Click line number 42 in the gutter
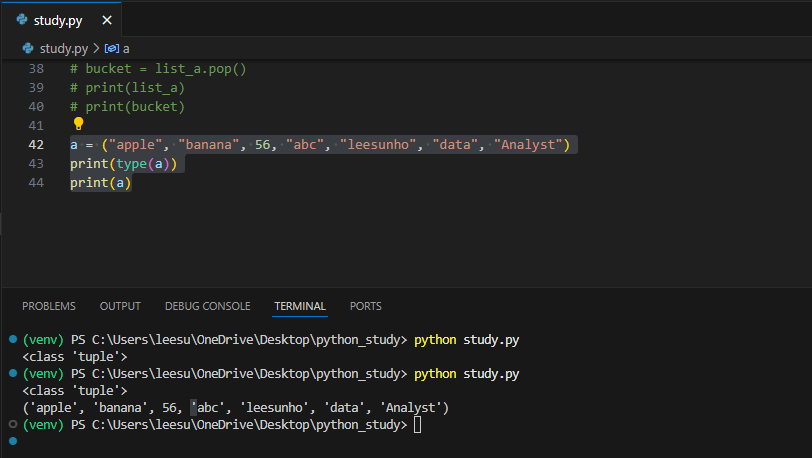This screenshot has width=812, height=458. click(x=36, y=145)
